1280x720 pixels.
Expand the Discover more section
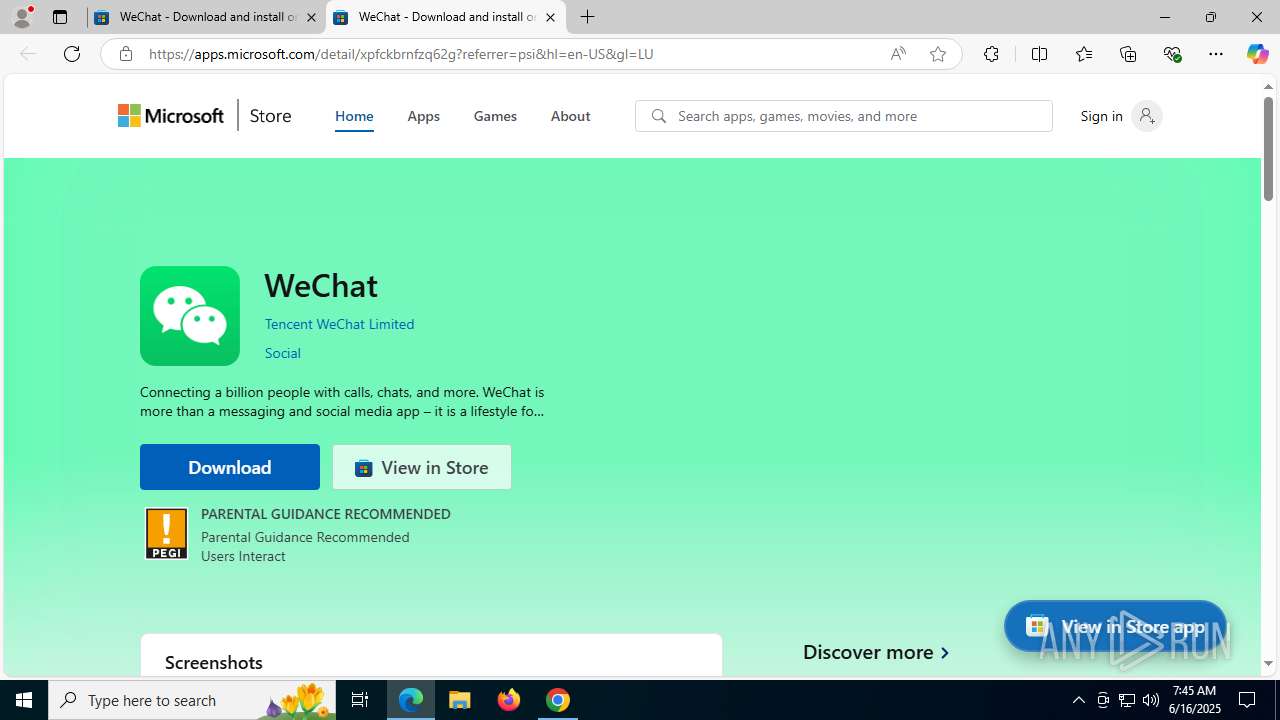click(x=876, y=652)
